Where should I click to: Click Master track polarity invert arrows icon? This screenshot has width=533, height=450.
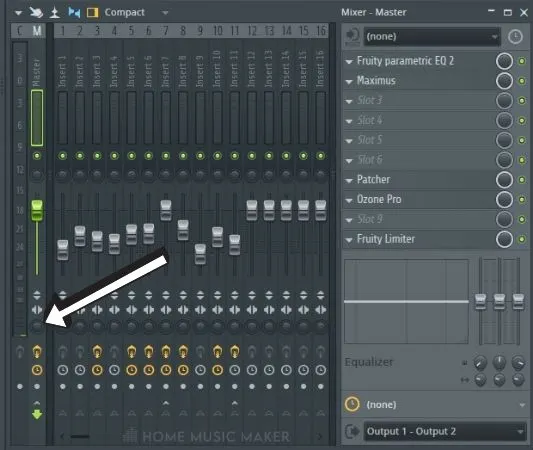(37, 295)
